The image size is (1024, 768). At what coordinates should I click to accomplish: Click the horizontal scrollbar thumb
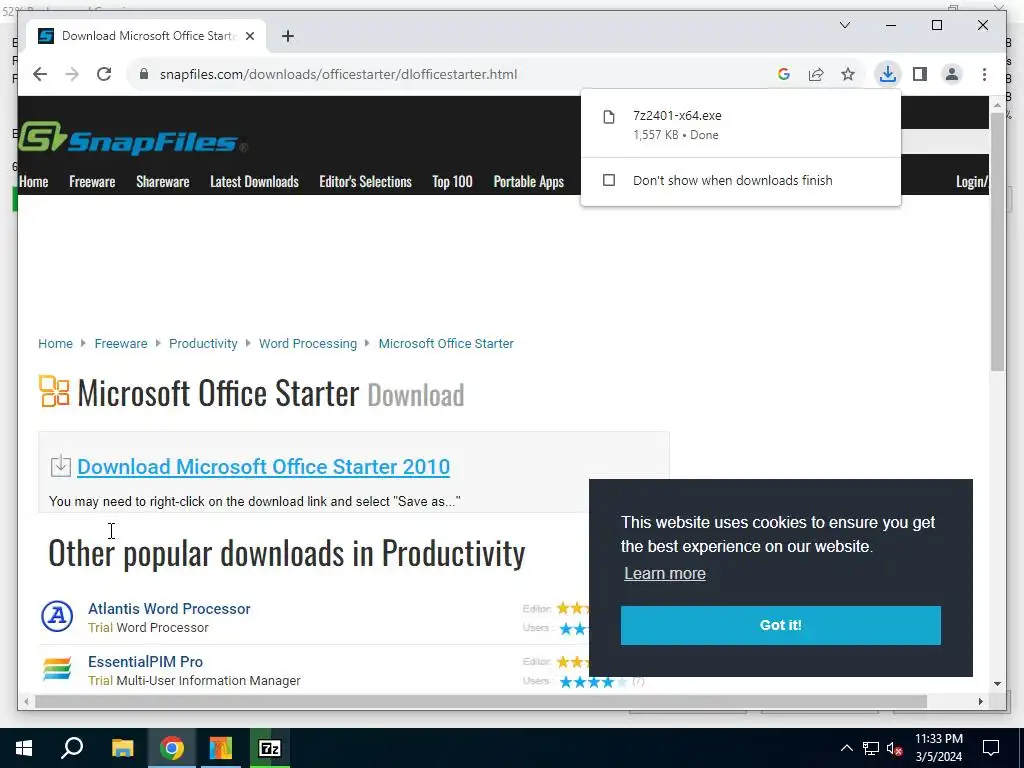coord(481,701)
